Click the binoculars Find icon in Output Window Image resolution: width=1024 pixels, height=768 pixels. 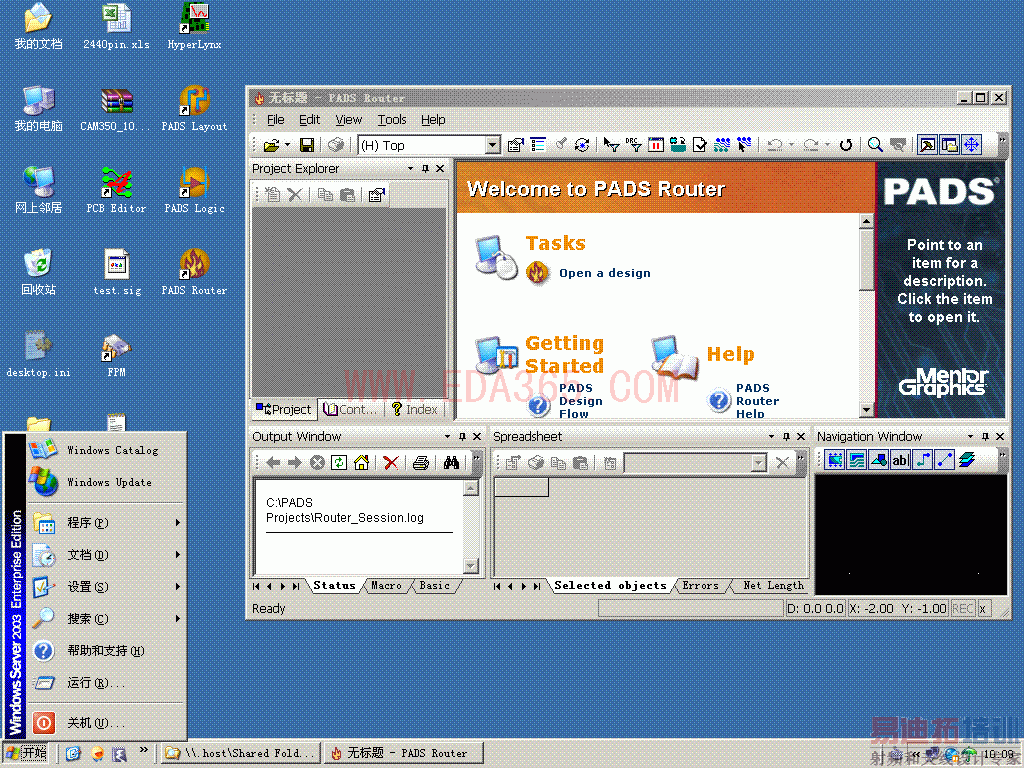tap(451, 463)
